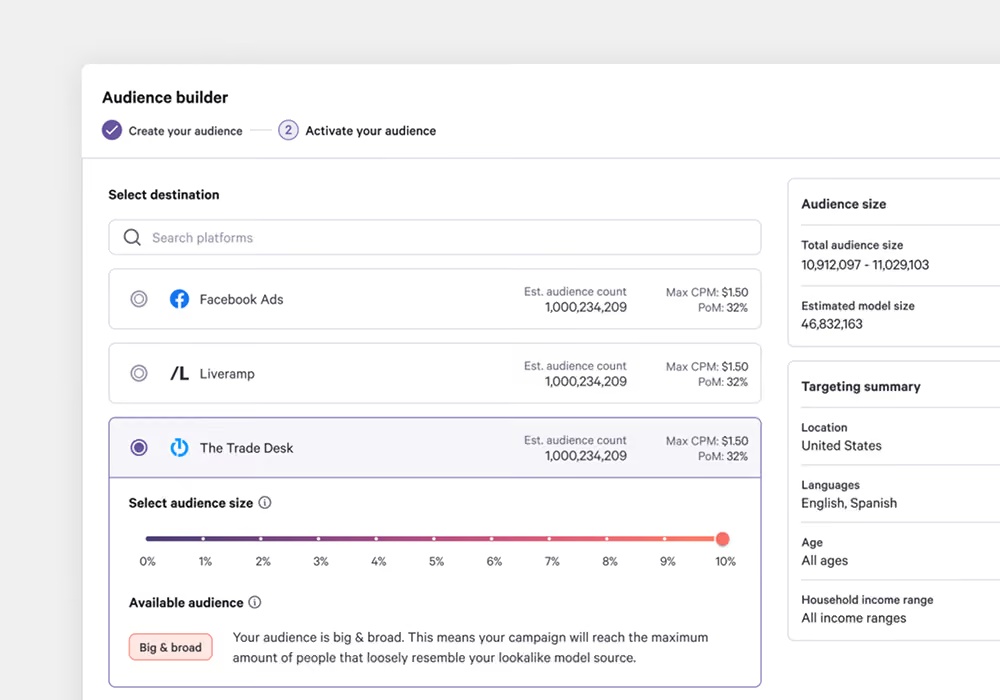Go to Create your audience step
1000x700 pixels.
point(186,131)
